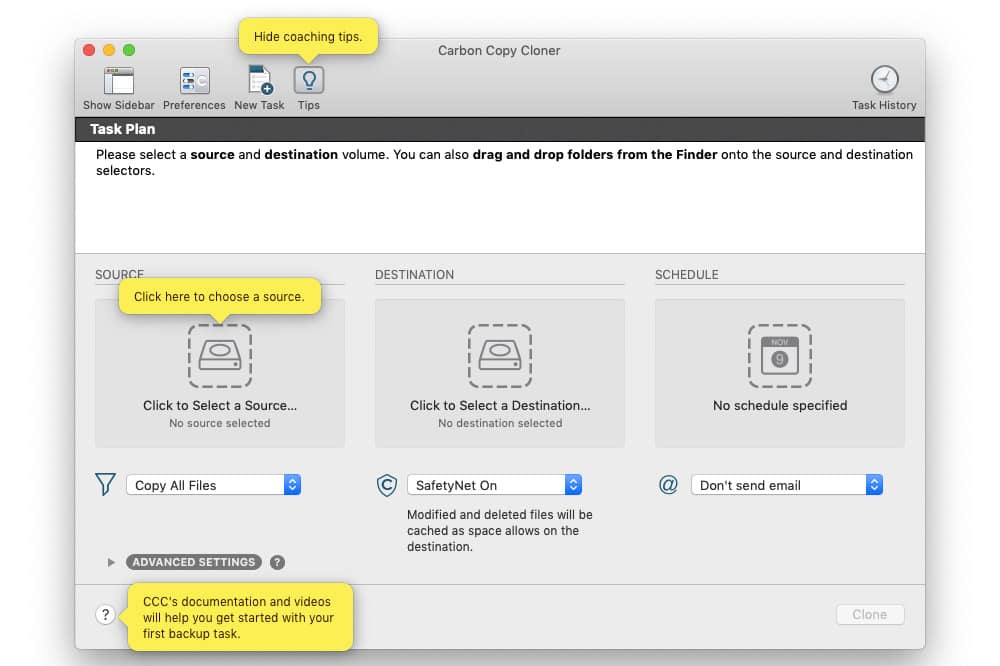Click the Task Plan header bar
The height and width of the screenshot is (666, 1000).
click(500, 130)
